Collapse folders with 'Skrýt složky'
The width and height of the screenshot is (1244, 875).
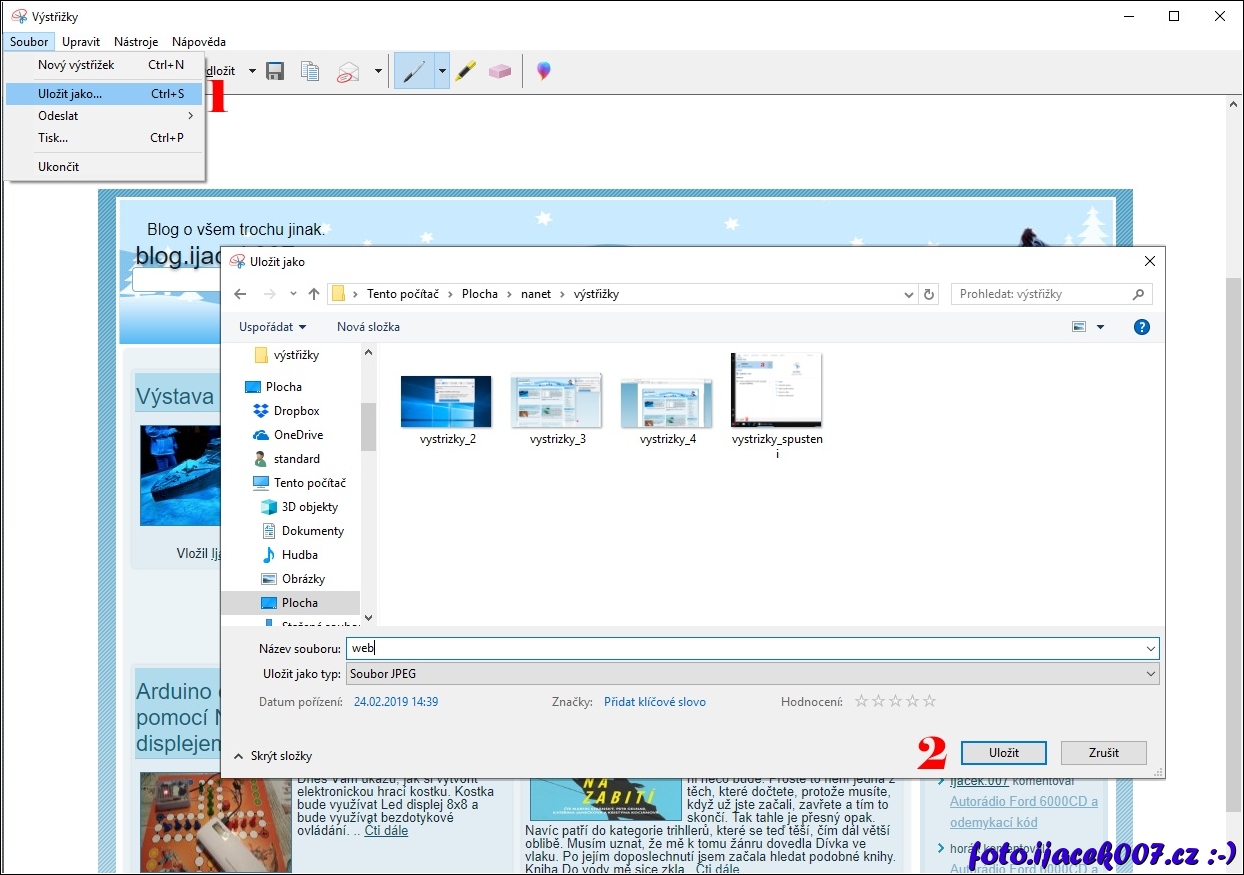(273, 756)
